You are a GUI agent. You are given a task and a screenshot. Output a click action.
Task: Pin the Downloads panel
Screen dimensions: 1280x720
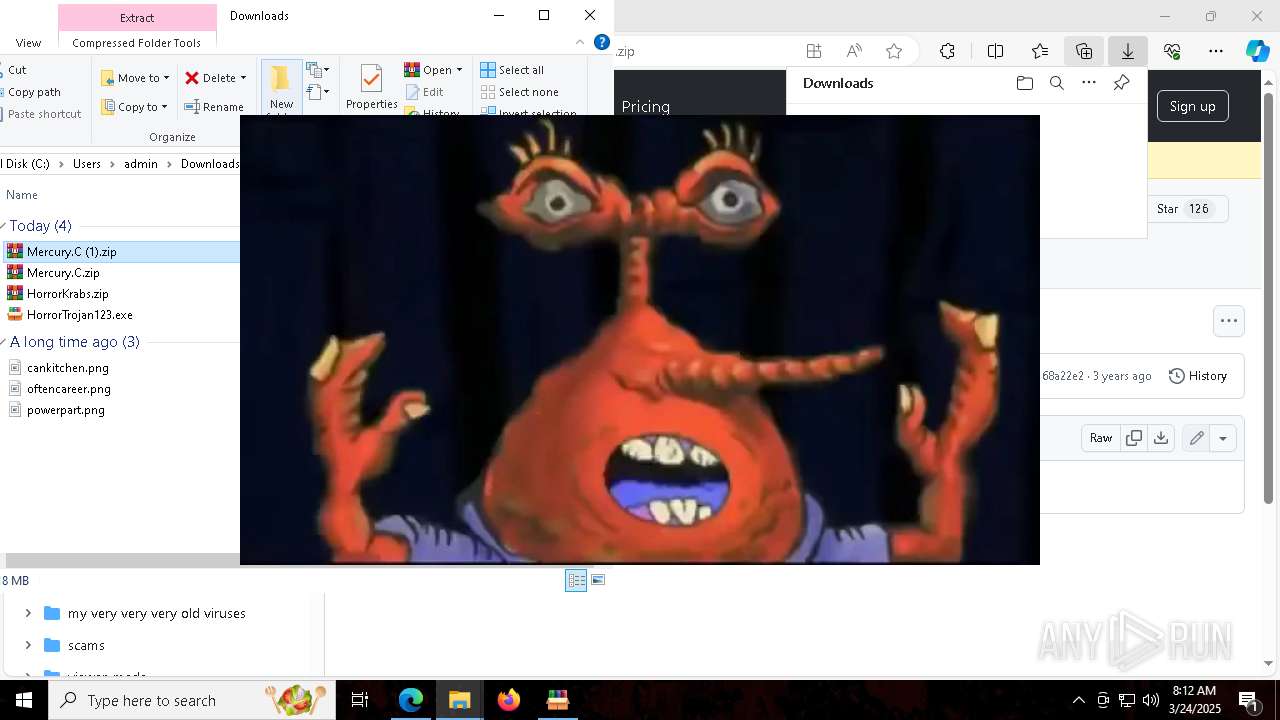[1122, 83]
